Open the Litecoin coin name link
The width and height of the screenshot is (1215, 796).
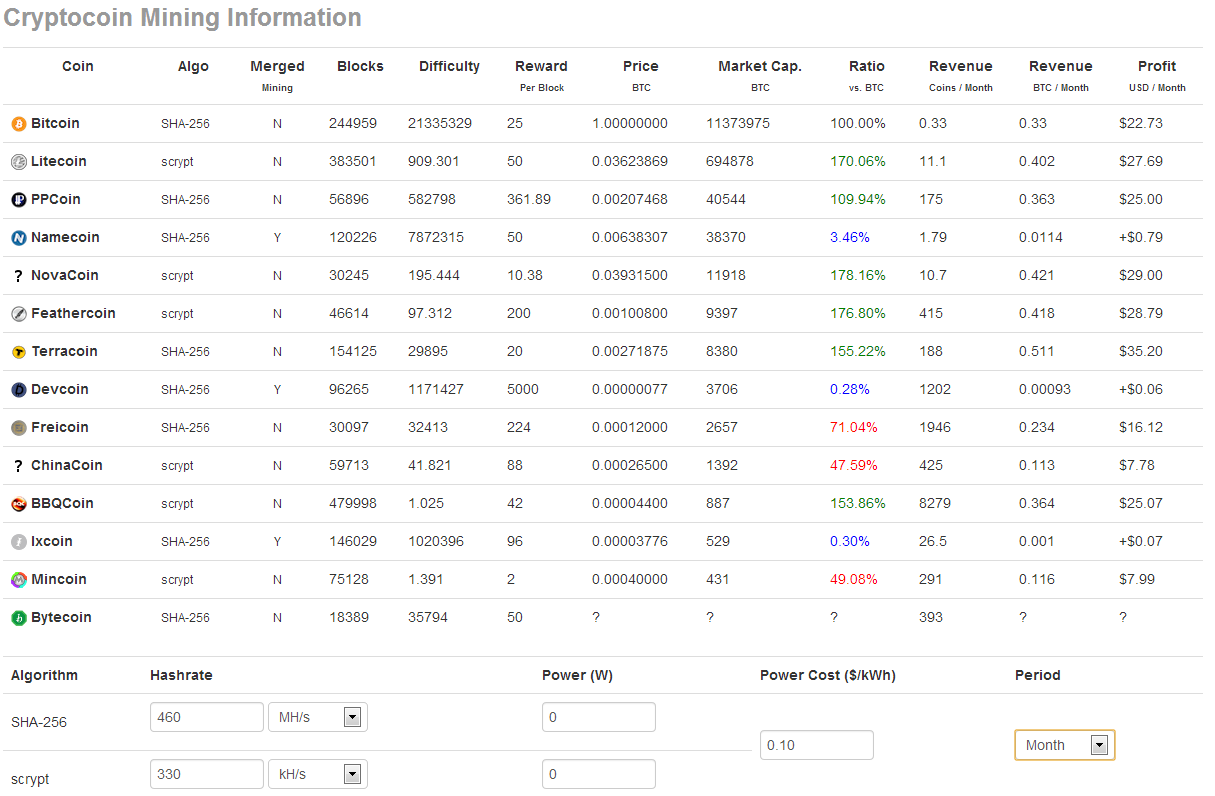[59, 161]
